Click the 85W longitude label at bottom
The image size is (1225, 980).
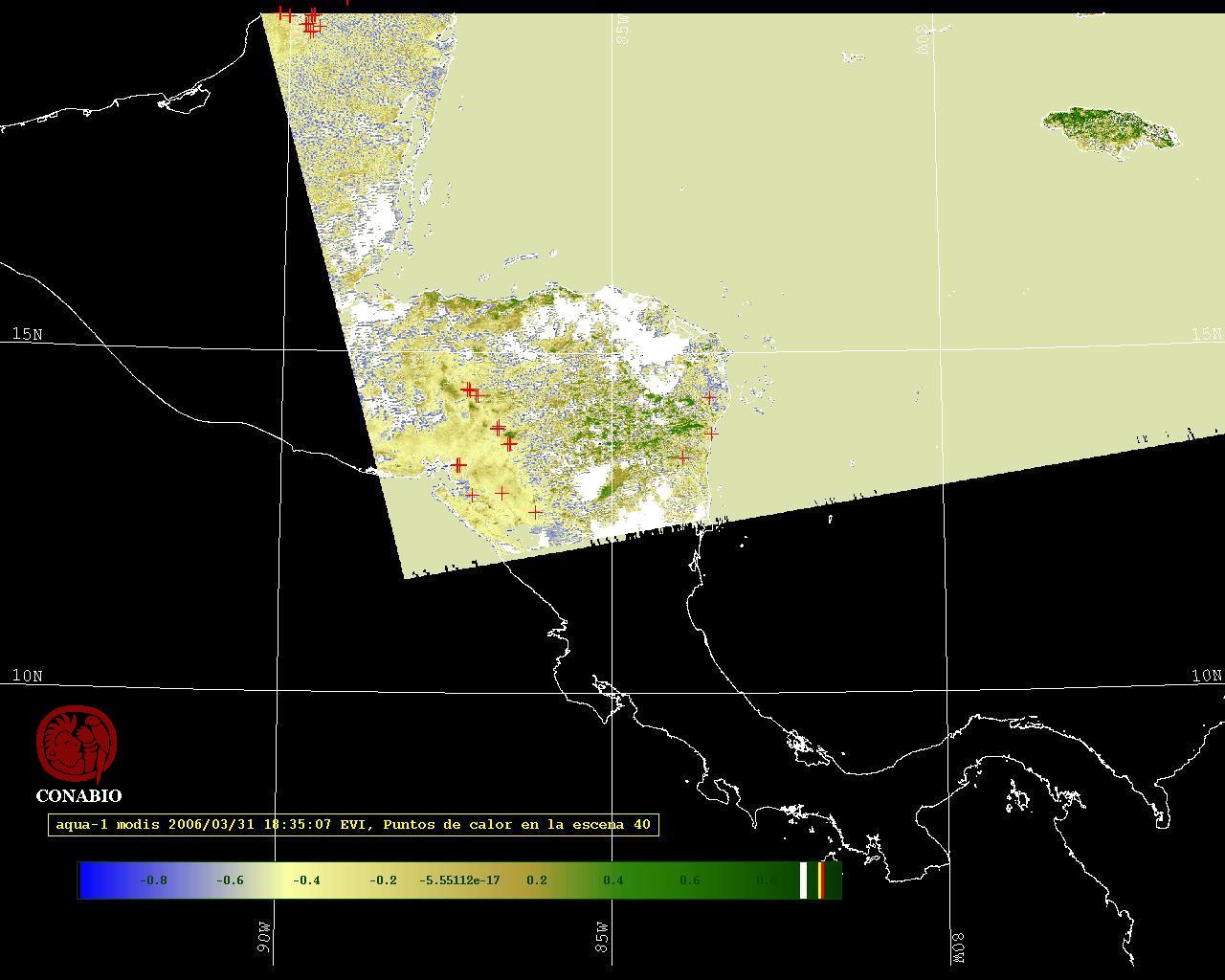point(601,937)
